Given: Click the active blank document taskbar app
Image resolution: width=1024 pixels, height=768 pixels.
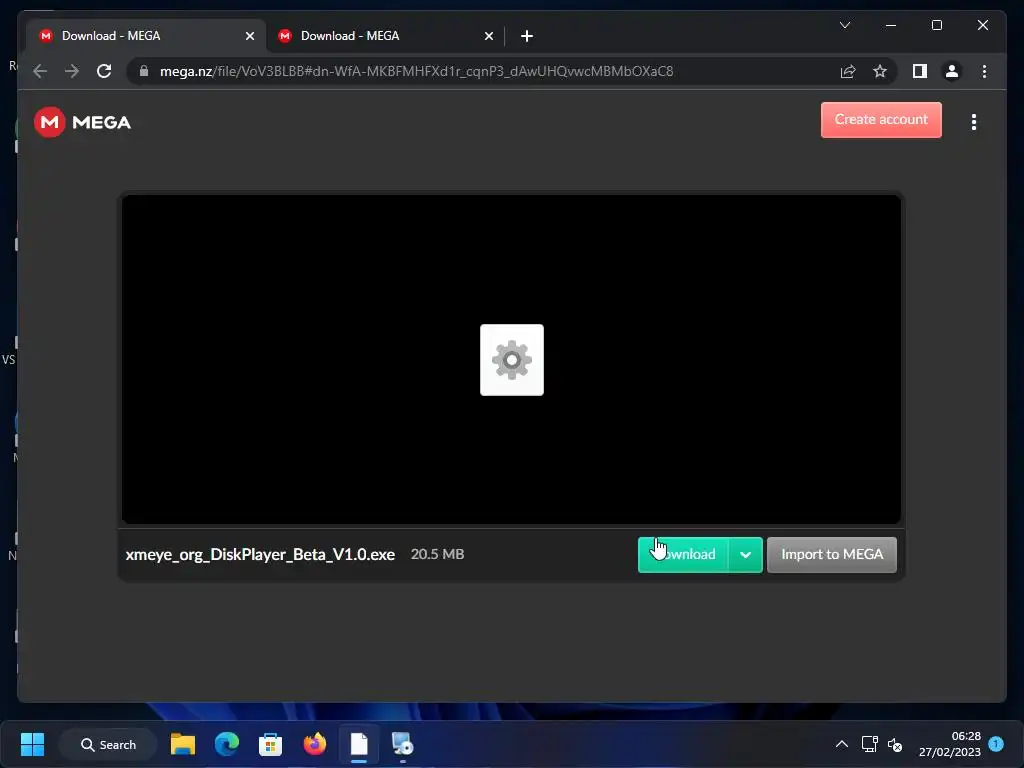Looking at the screenshot, I should tap(359, 744).
